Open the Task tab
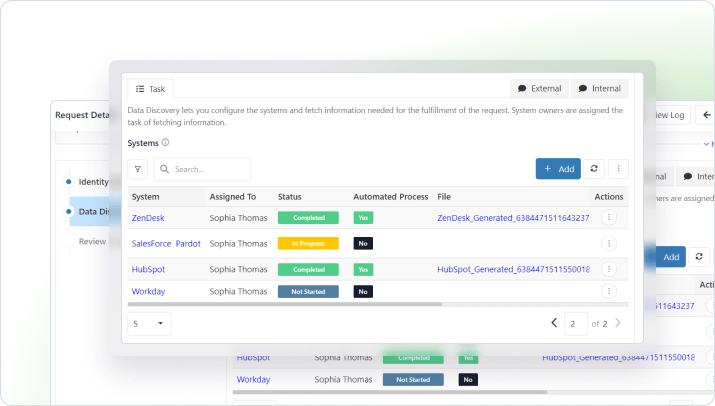Image resolution: width=715 pixels, height=406 pixels. click(150, 88)
